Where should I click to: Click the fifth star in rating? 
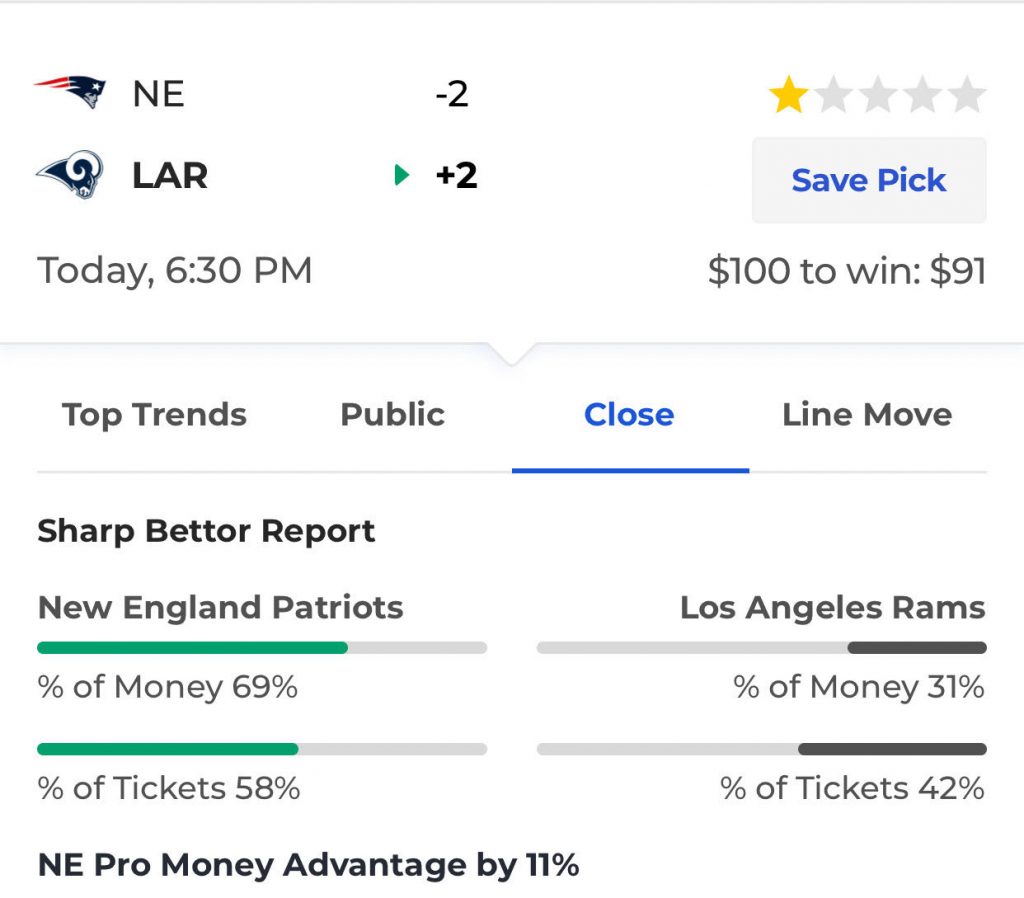(967, 96)
